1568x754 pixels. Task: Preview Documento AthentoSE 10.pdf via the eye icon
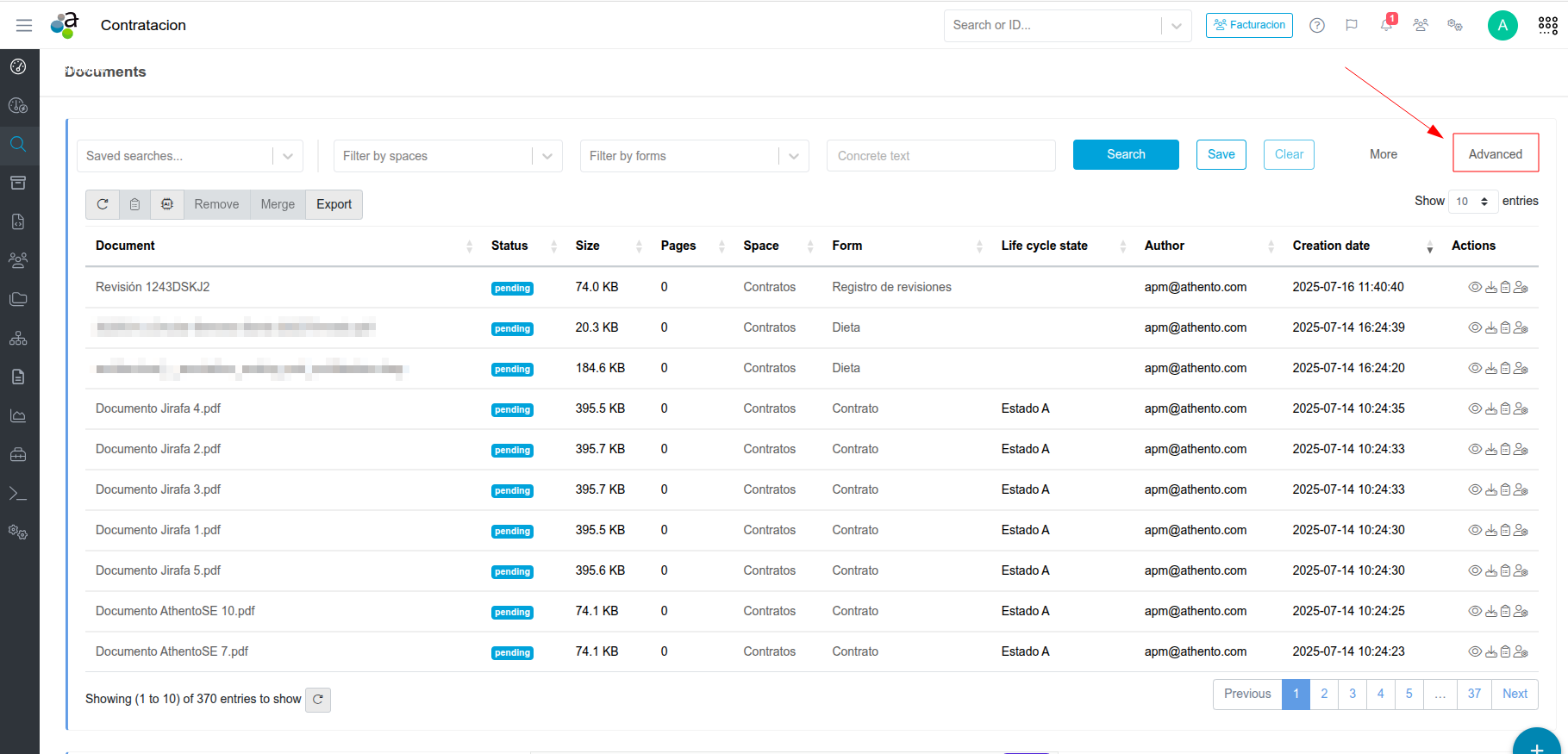[x=1475, y=611]
